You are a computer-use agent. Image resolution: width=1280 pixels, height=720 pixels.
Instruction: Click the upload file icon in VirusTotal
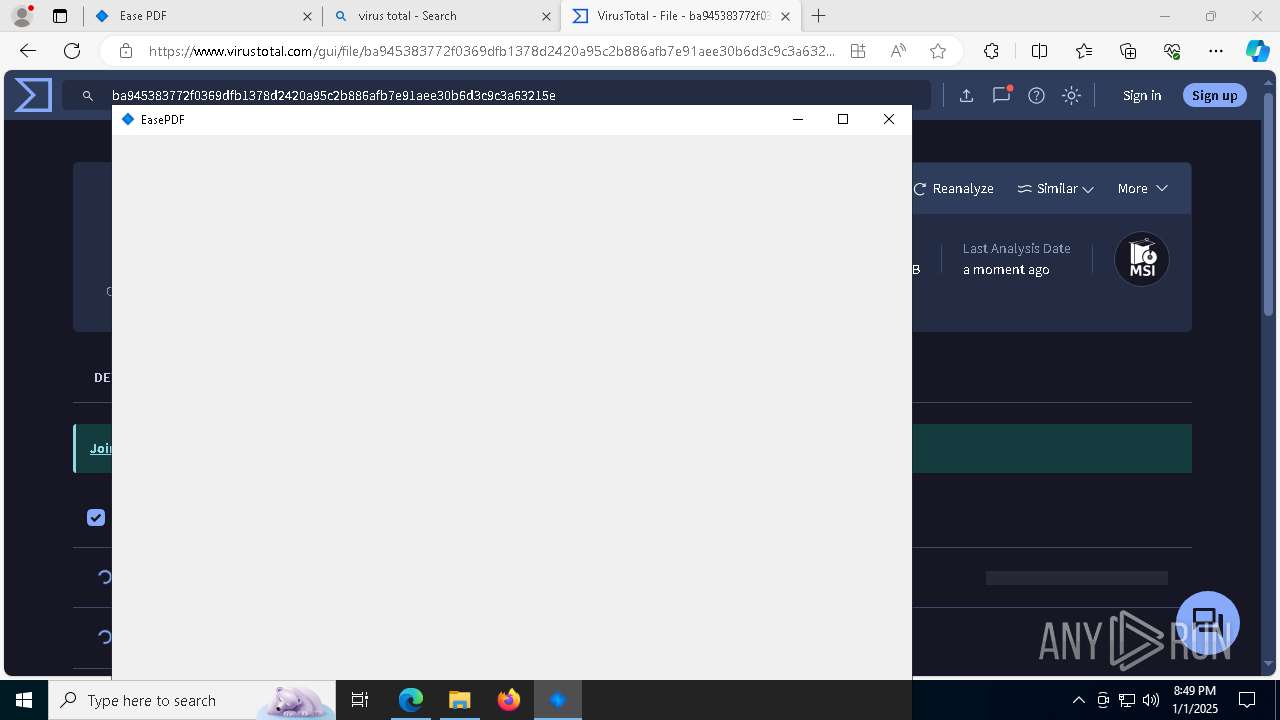tap(966, 95)
